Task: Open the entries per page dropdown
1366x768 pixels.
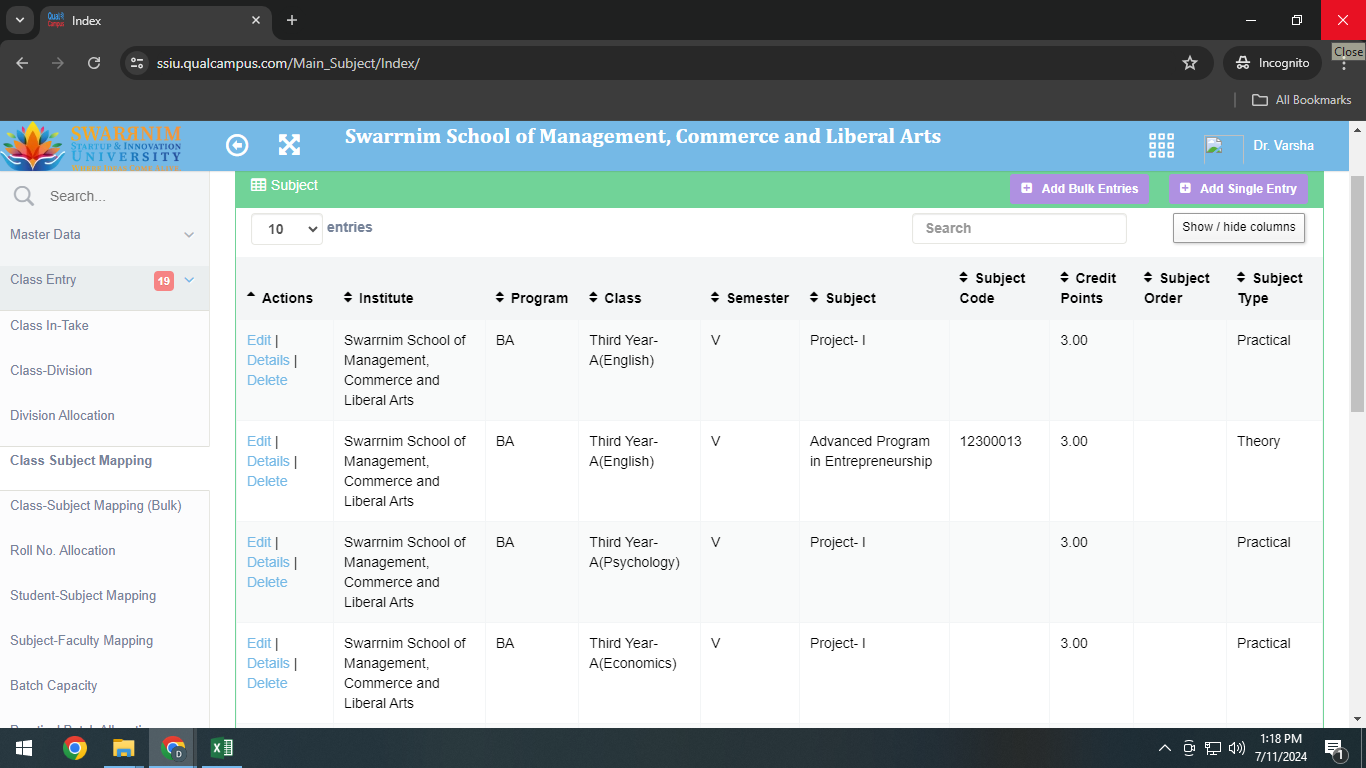Action: pyautogui.click(x=287, y=229)
